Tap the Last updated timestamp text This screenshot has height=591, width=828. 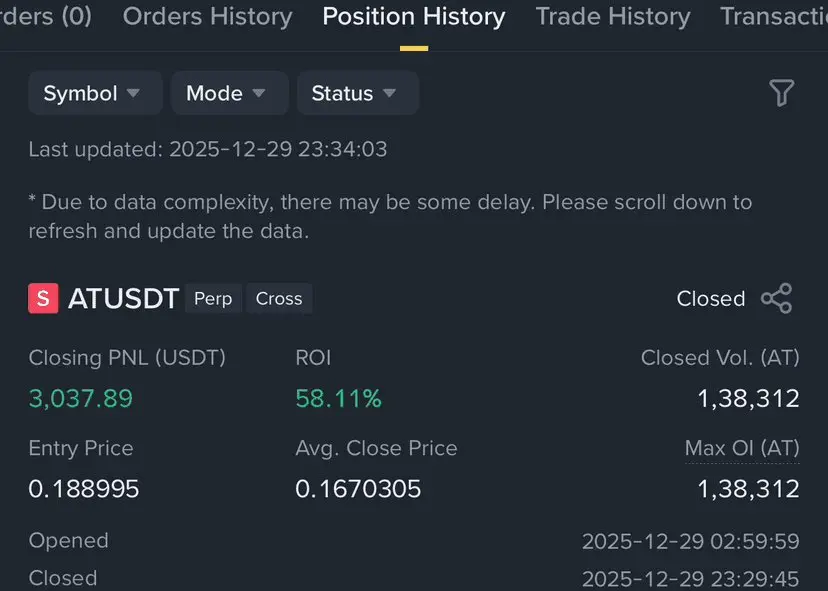pos(208,150)
